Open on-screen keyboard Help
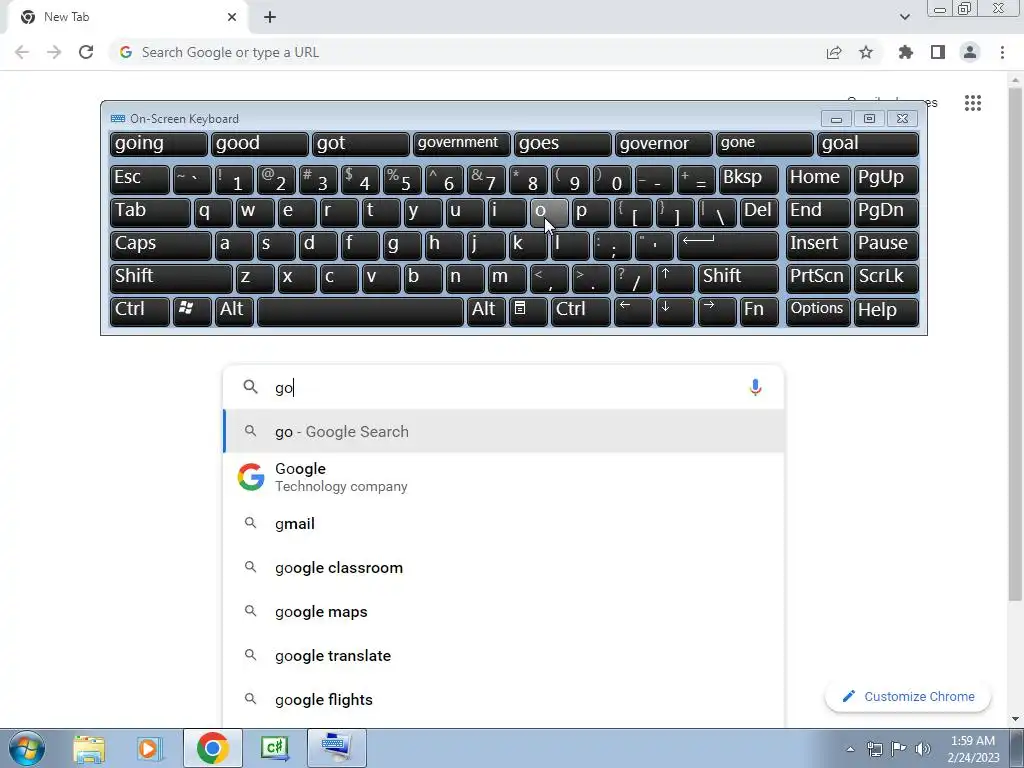 pos(886,311)
